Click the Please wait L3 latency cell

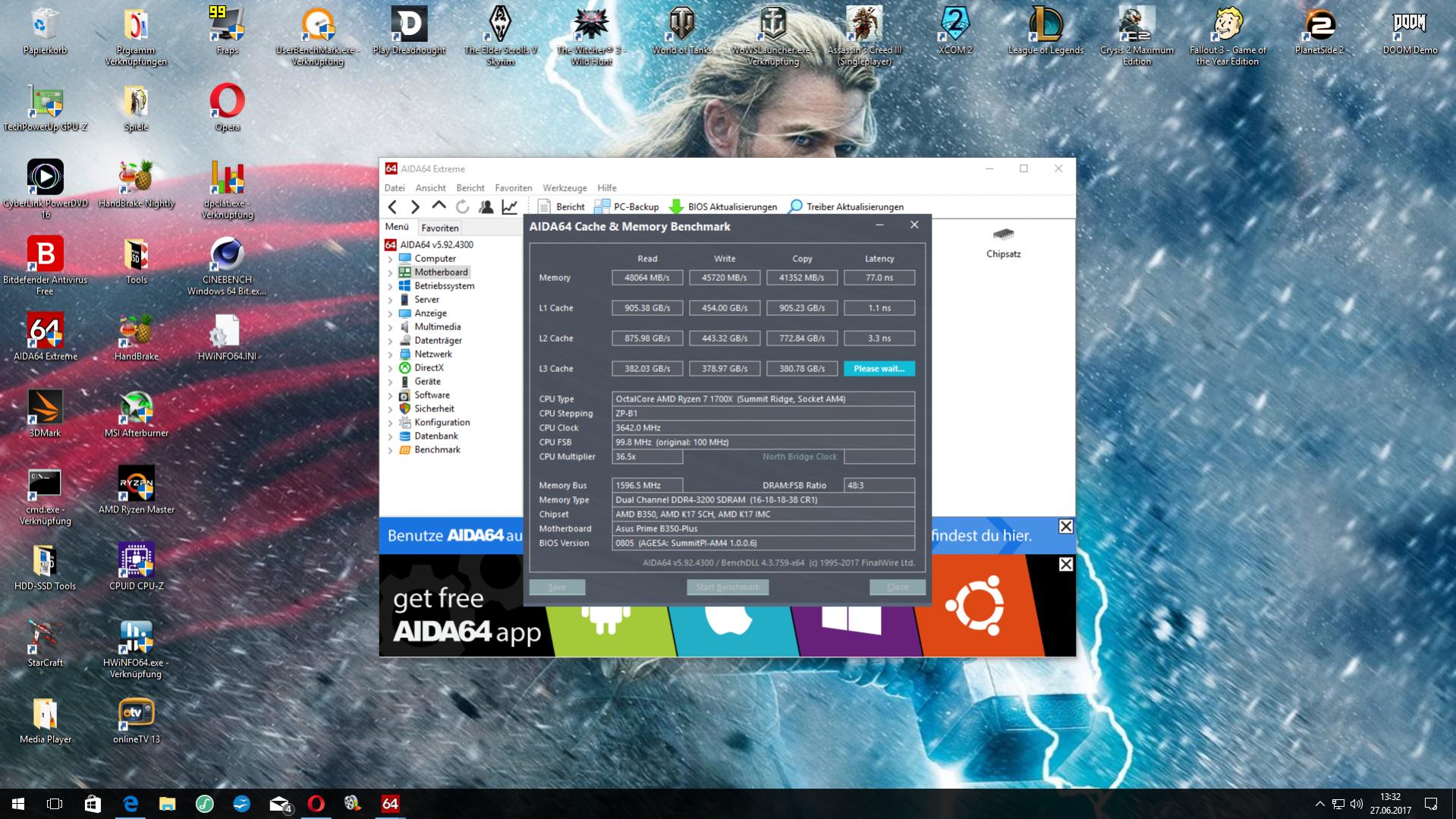(x=879, y=368)
